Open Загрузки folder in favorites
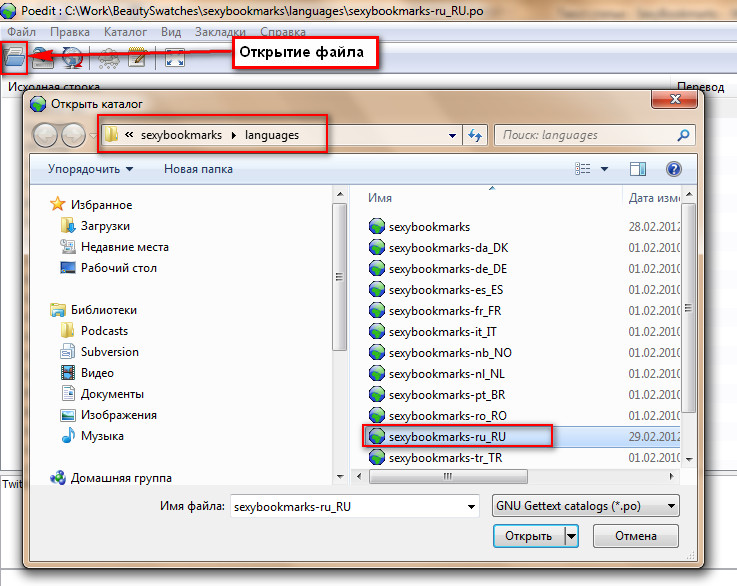This screenshot has height=586, width=737. tap(95, 226)
